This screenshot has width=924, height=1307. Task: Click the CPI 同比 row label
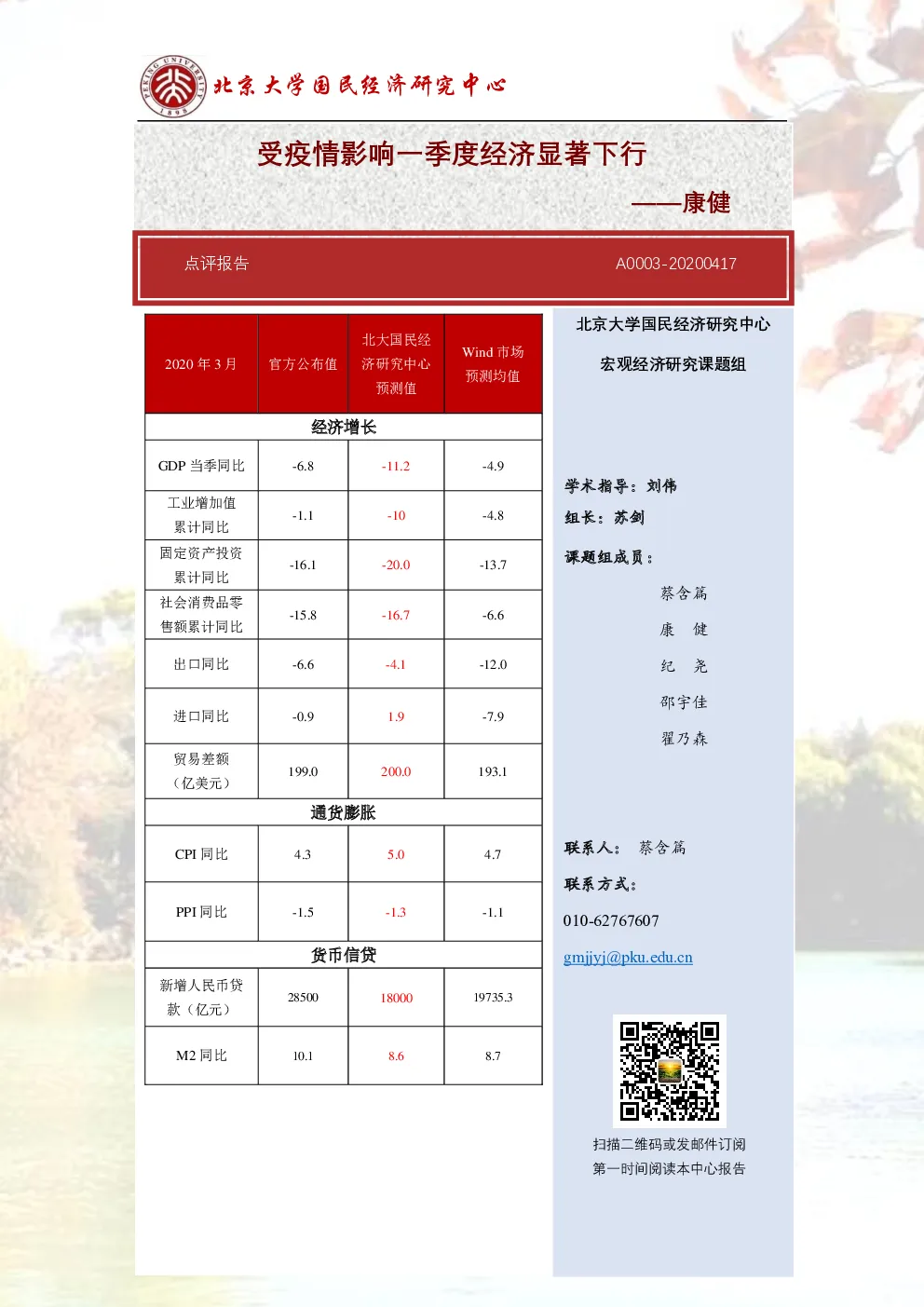point(201,854)
